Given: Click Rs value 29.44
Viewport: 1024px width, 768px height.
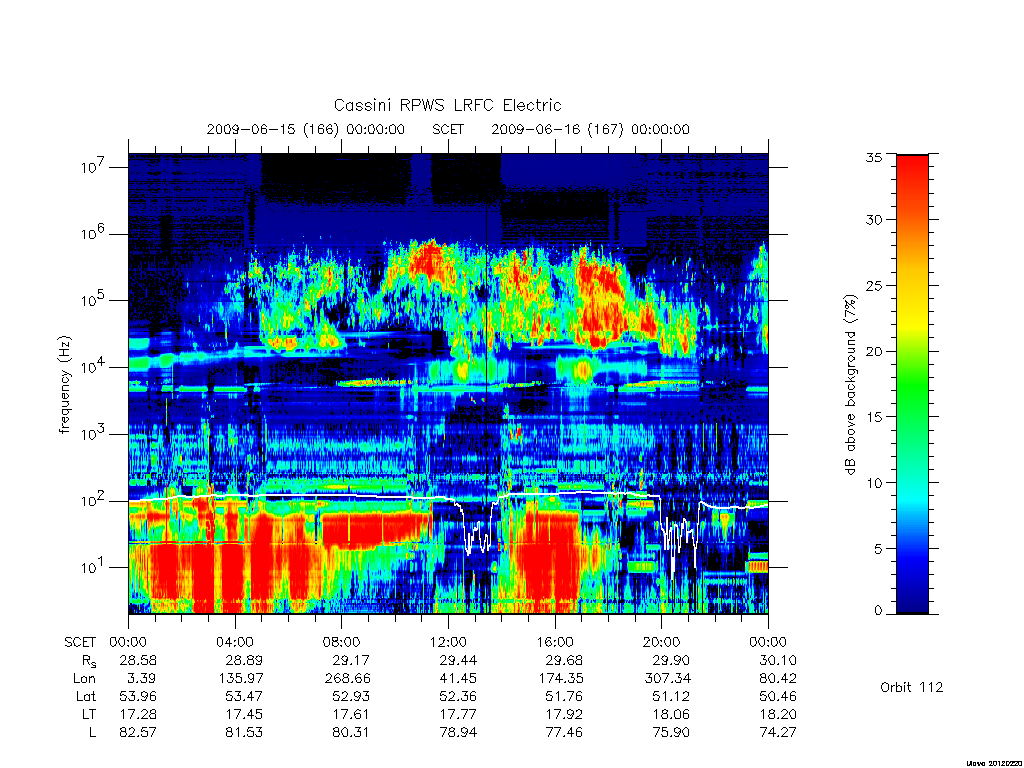Looking at the screenshot, I should coord(458,661).
